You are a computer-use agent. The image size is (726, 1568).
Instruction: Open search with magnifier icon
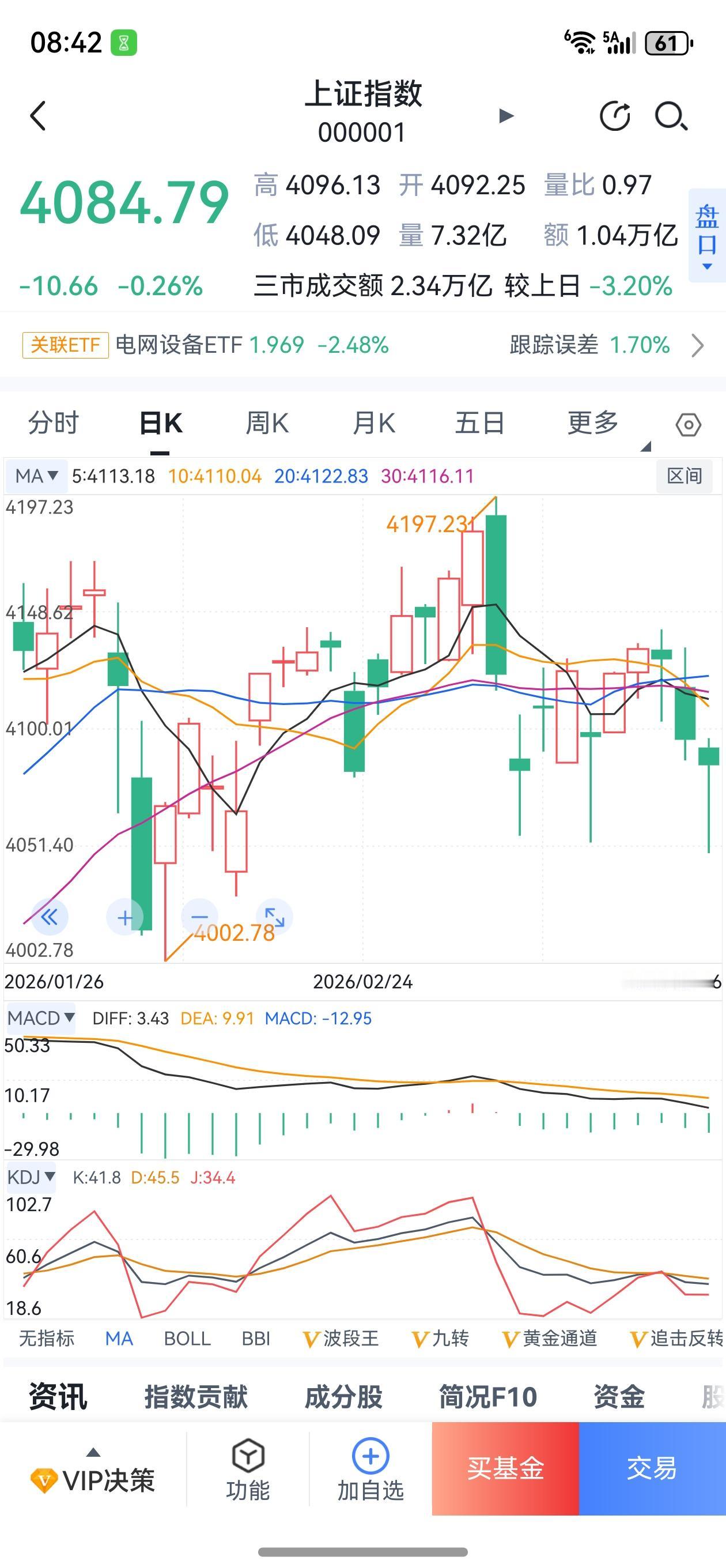(x=671, y=116)
